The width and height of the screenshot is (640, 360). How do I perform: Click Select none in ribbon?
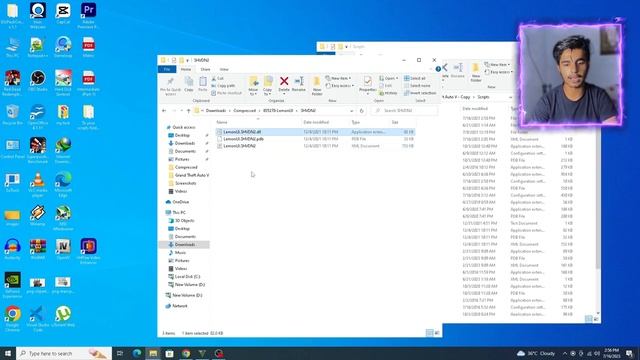(417, 86)
